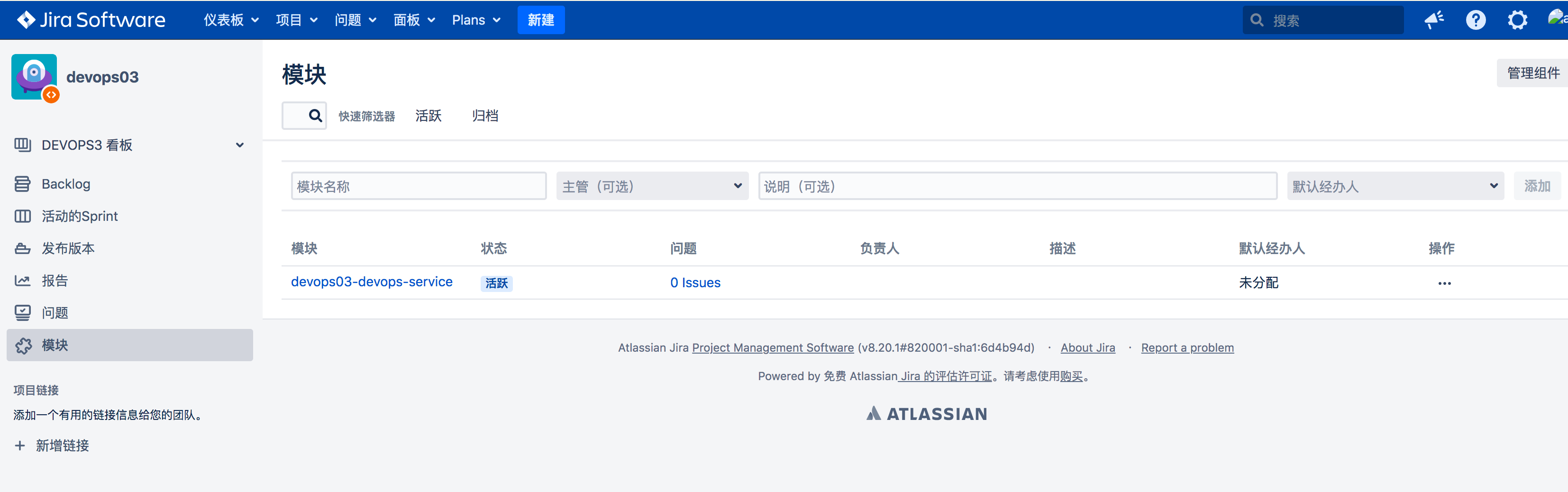Click the 管理组件 button
The image size is (1568, 492).
click(x=1532, y=73)
